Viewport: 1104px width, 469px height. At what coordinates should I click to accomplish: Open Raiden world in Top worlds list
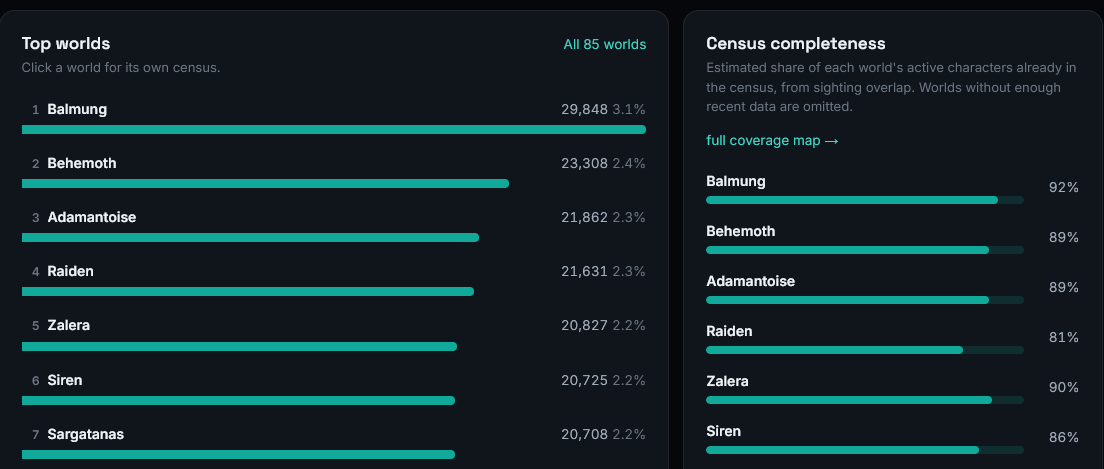tap(334, 280)
